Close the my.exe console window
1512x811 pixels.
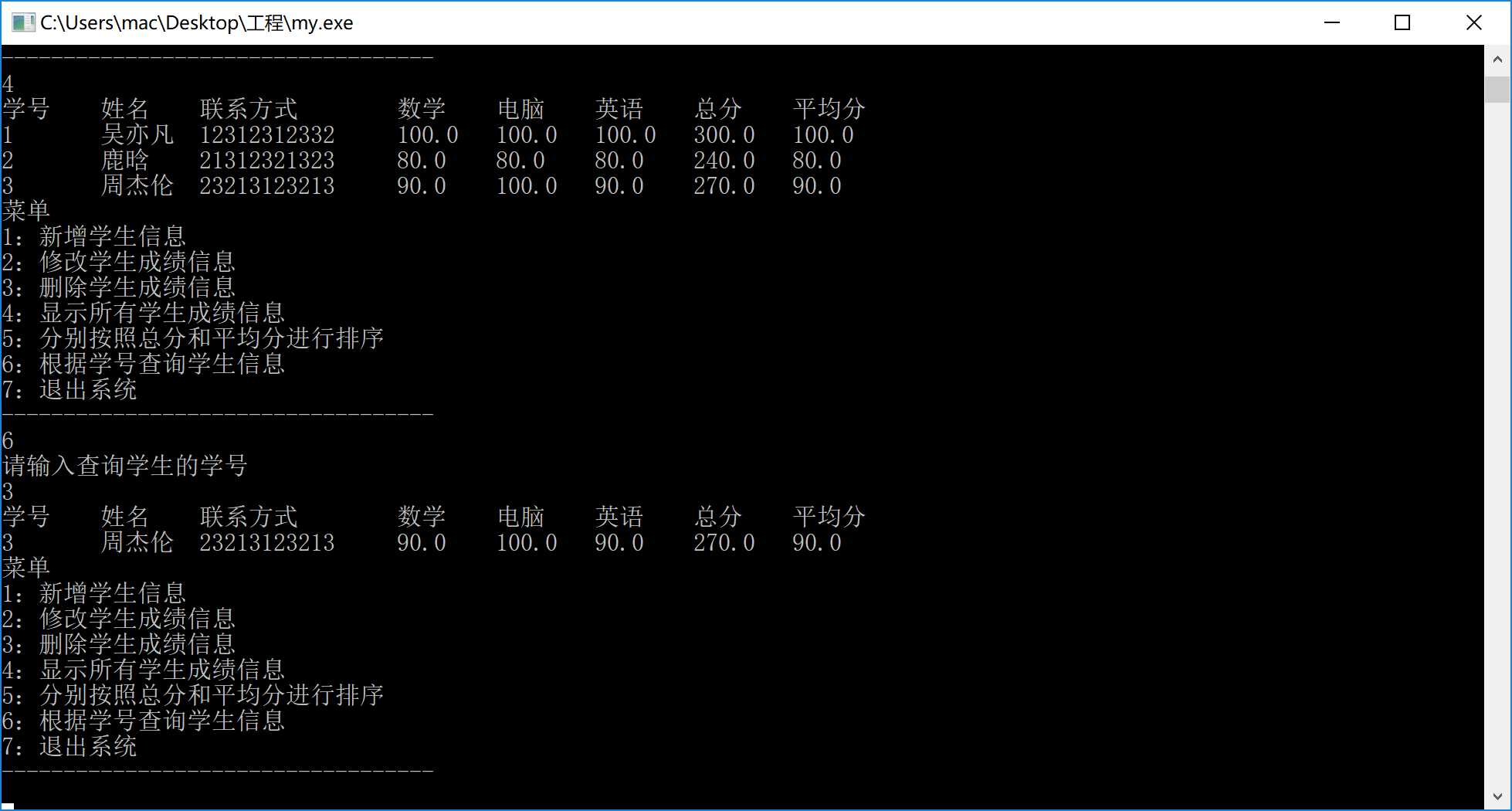pyautogui.click(x=1473, y=22)
